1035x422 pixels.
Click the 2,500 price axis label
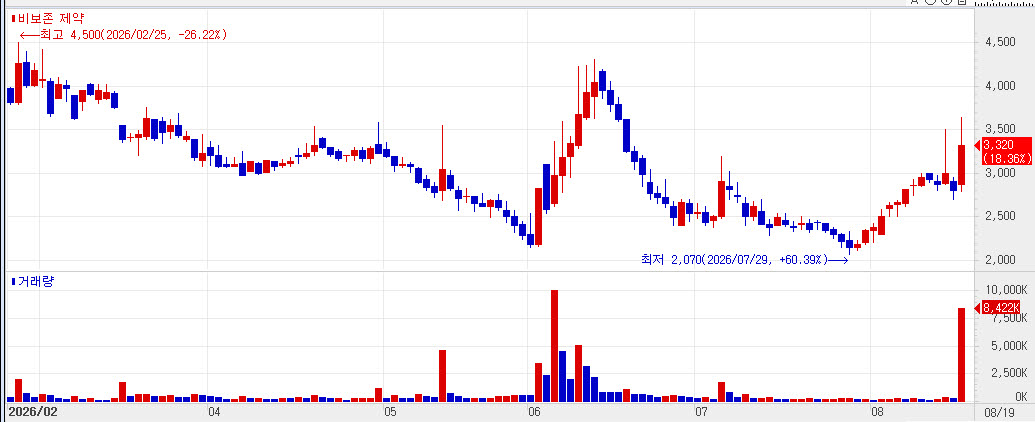pos(999,217)
